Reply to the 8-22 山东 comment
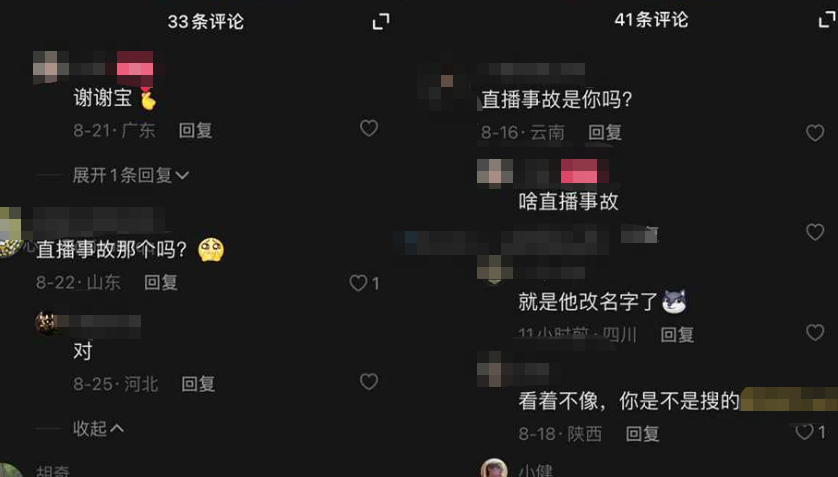The width and height of the screenshot is (838, 477). coord(161,283)
